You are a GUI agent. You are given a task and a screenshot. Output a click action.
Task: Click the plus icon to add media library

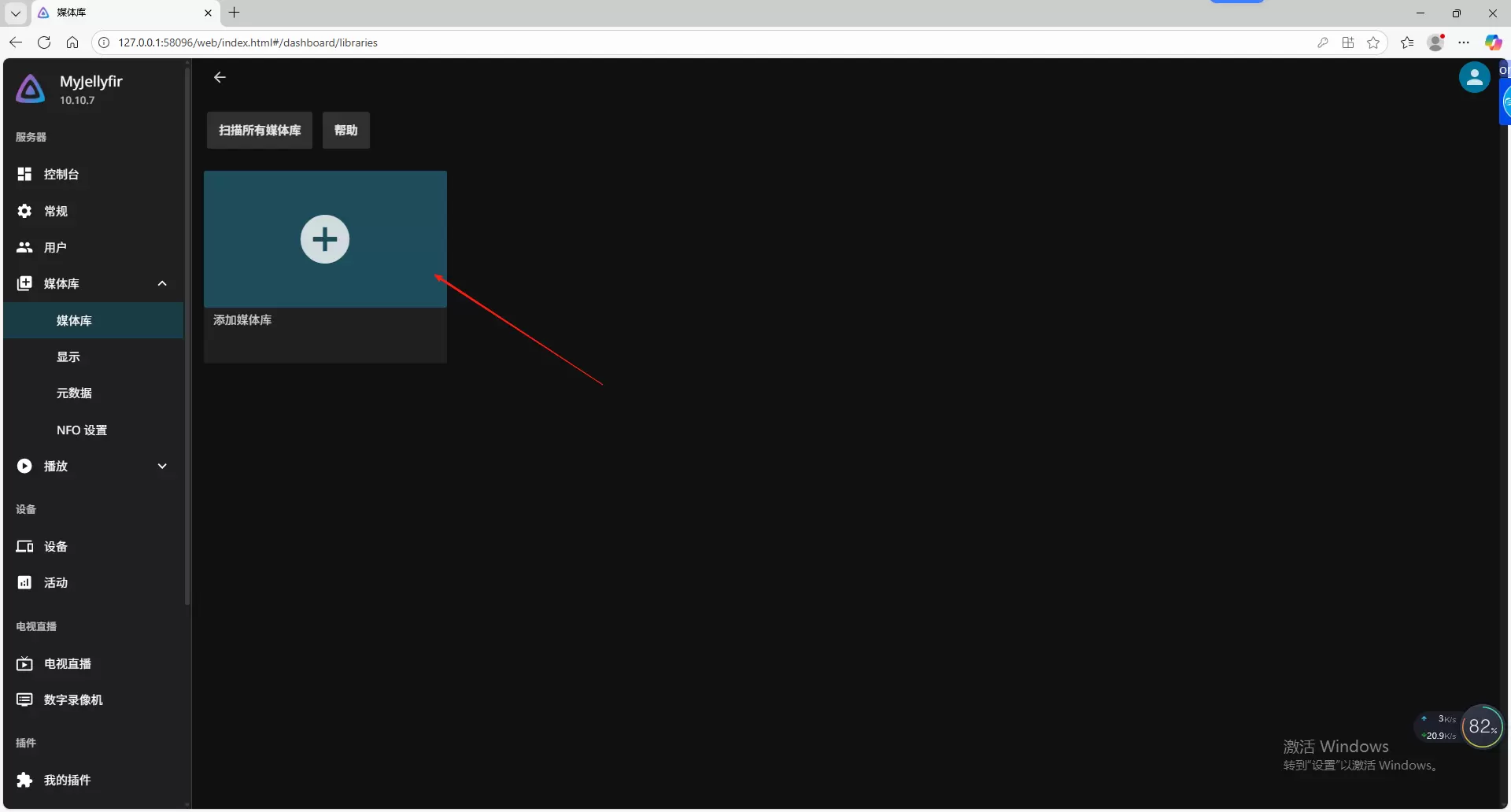324,239
